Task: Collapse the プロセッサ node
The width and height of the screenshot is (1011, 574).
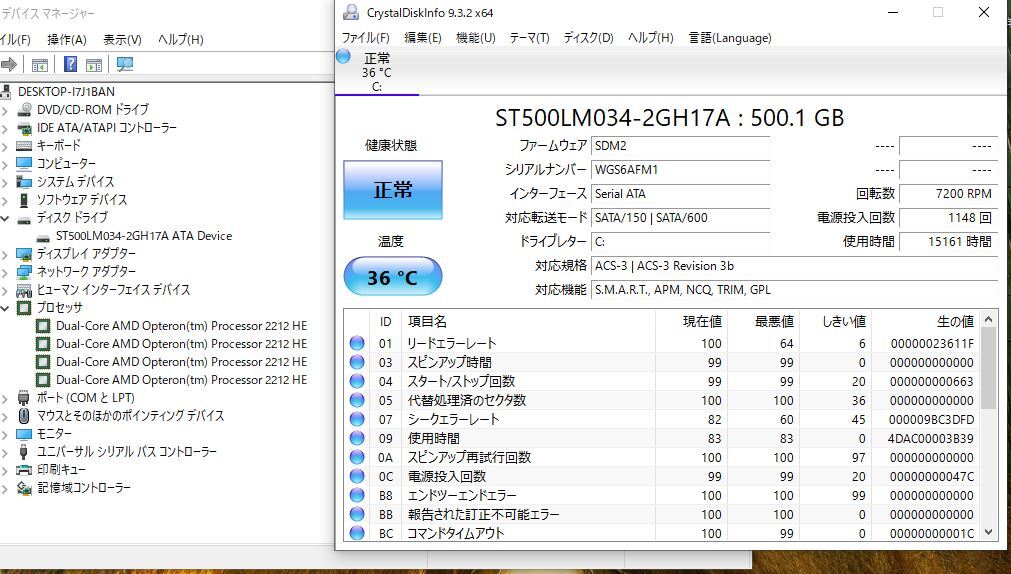Action: [5, 308]
